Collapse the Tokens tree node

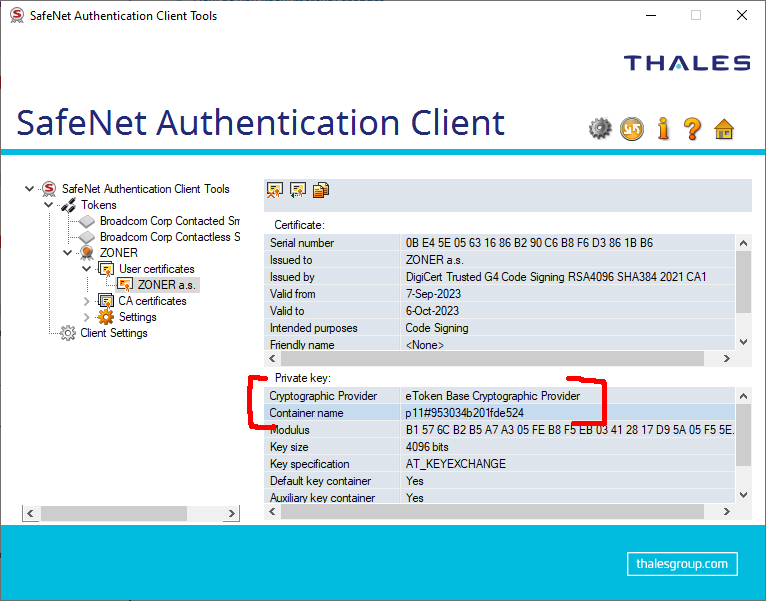(48, 205)
